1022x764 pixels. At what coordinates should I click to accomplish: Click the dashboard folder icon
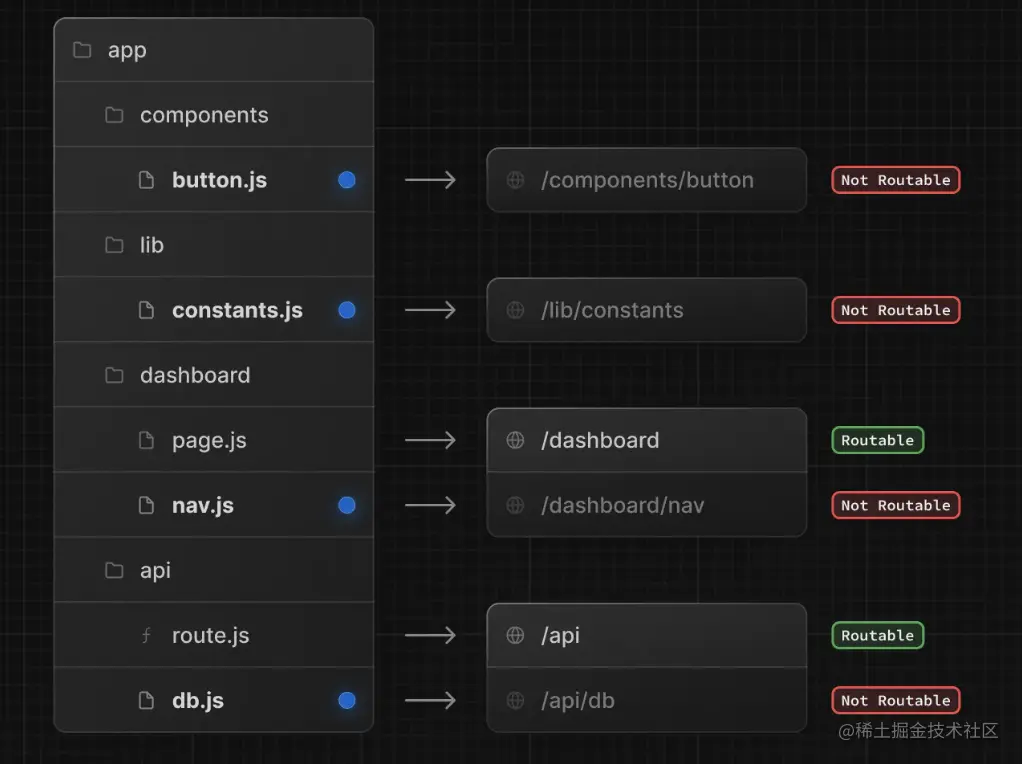point(114,375)
